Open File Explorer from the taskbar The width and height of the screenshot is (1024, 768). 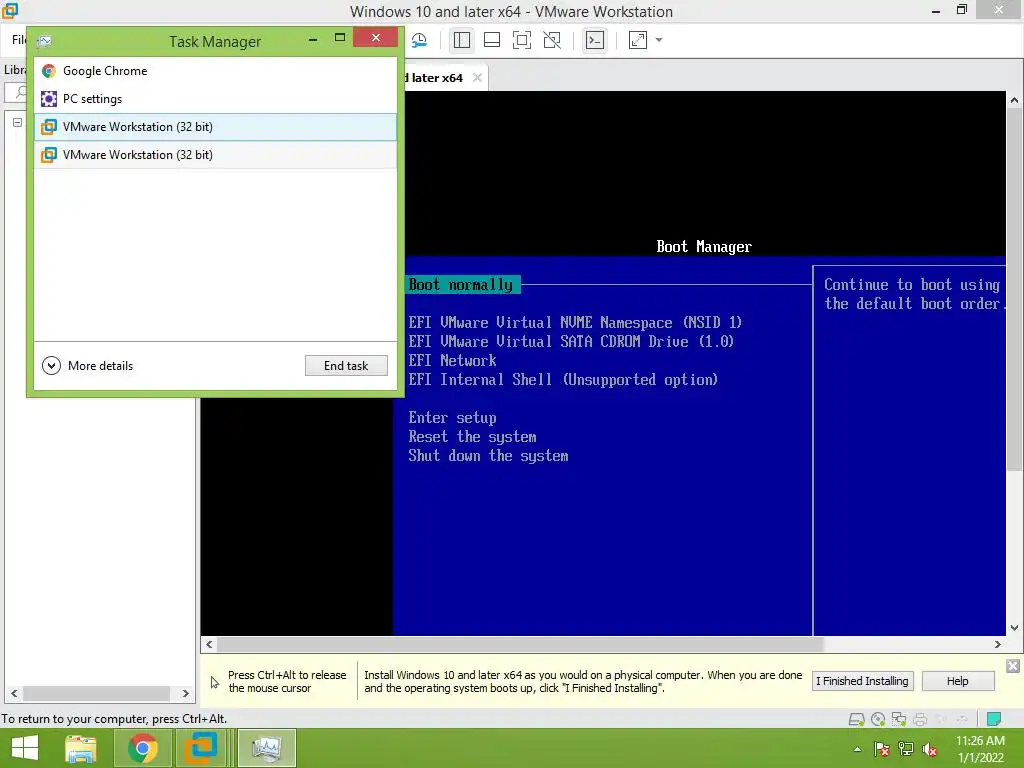pyautogui.click(x=81, y=748)
